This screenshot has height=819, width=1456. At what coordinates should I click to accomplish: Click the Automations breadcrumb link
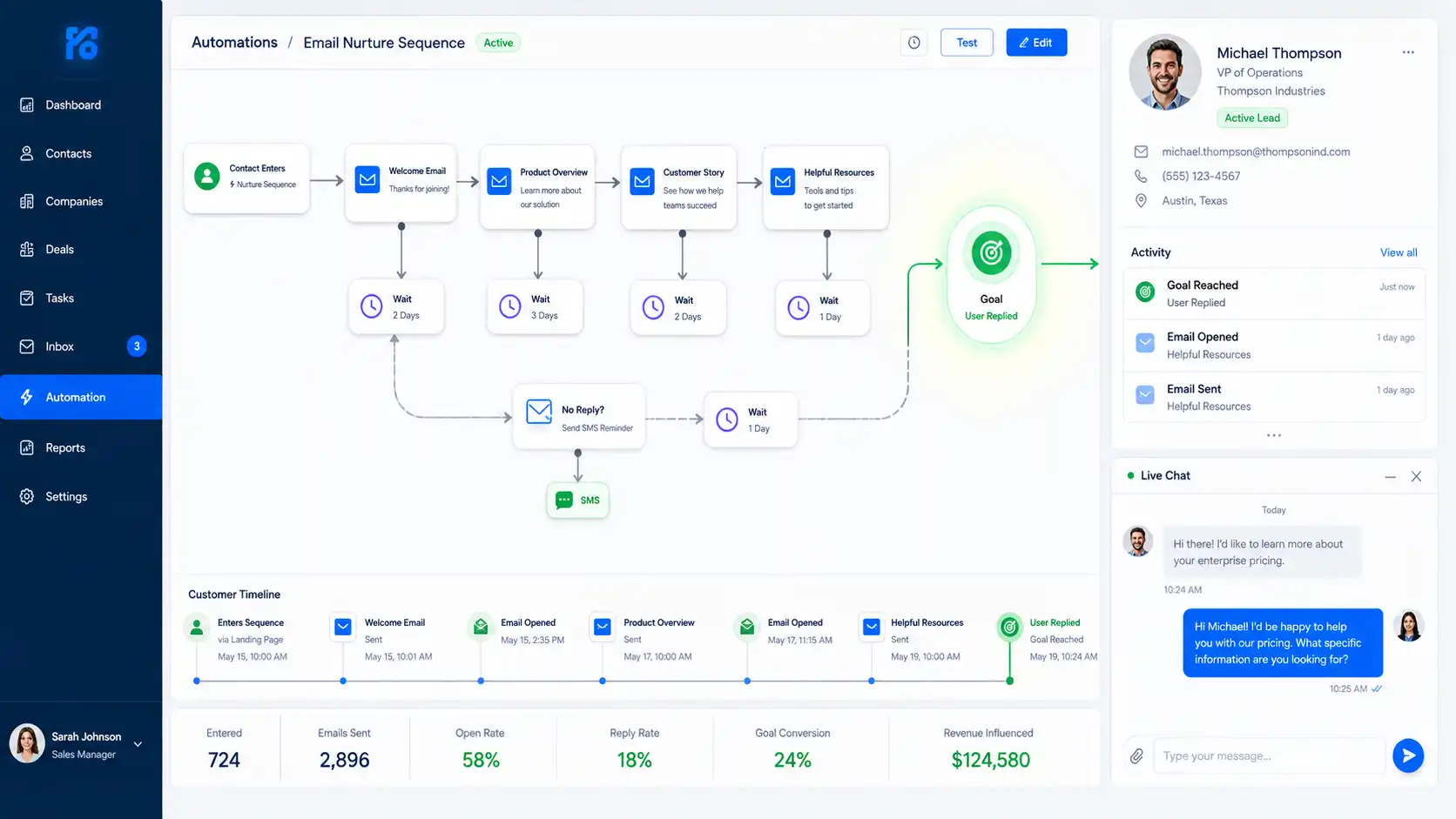point(234,43)
